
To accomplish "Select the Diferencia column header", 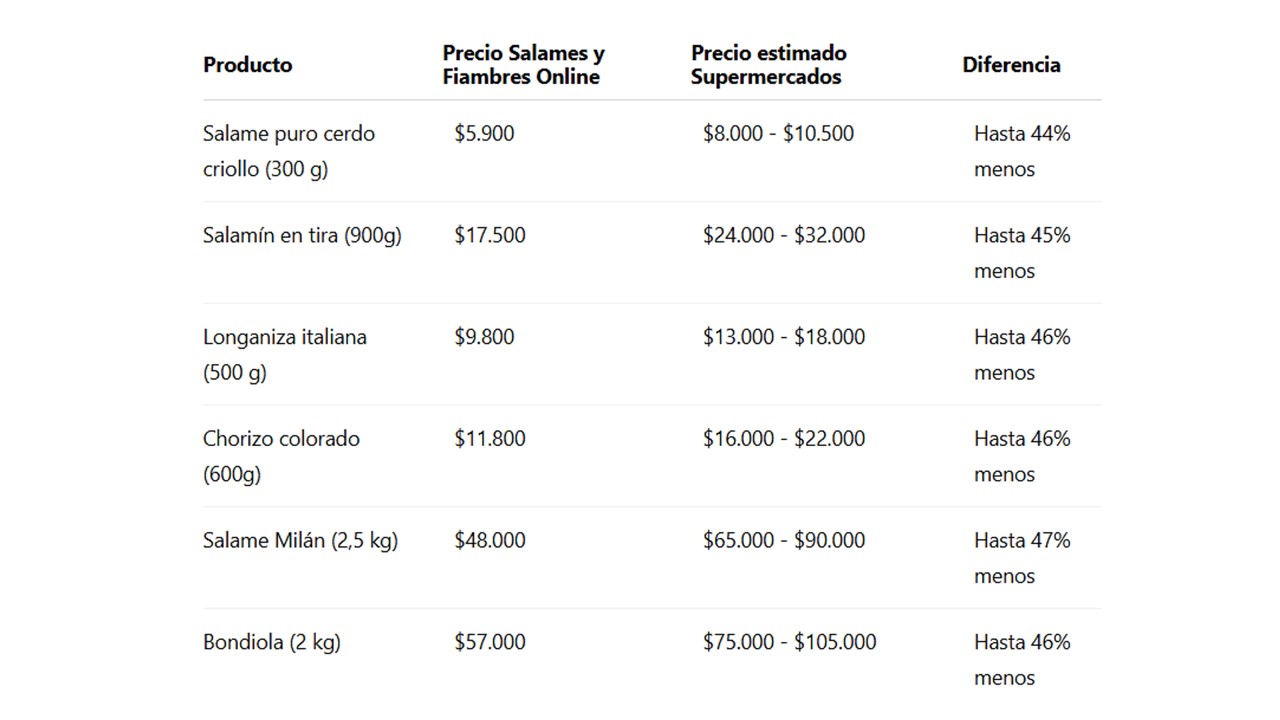I will pos(1011,65).
